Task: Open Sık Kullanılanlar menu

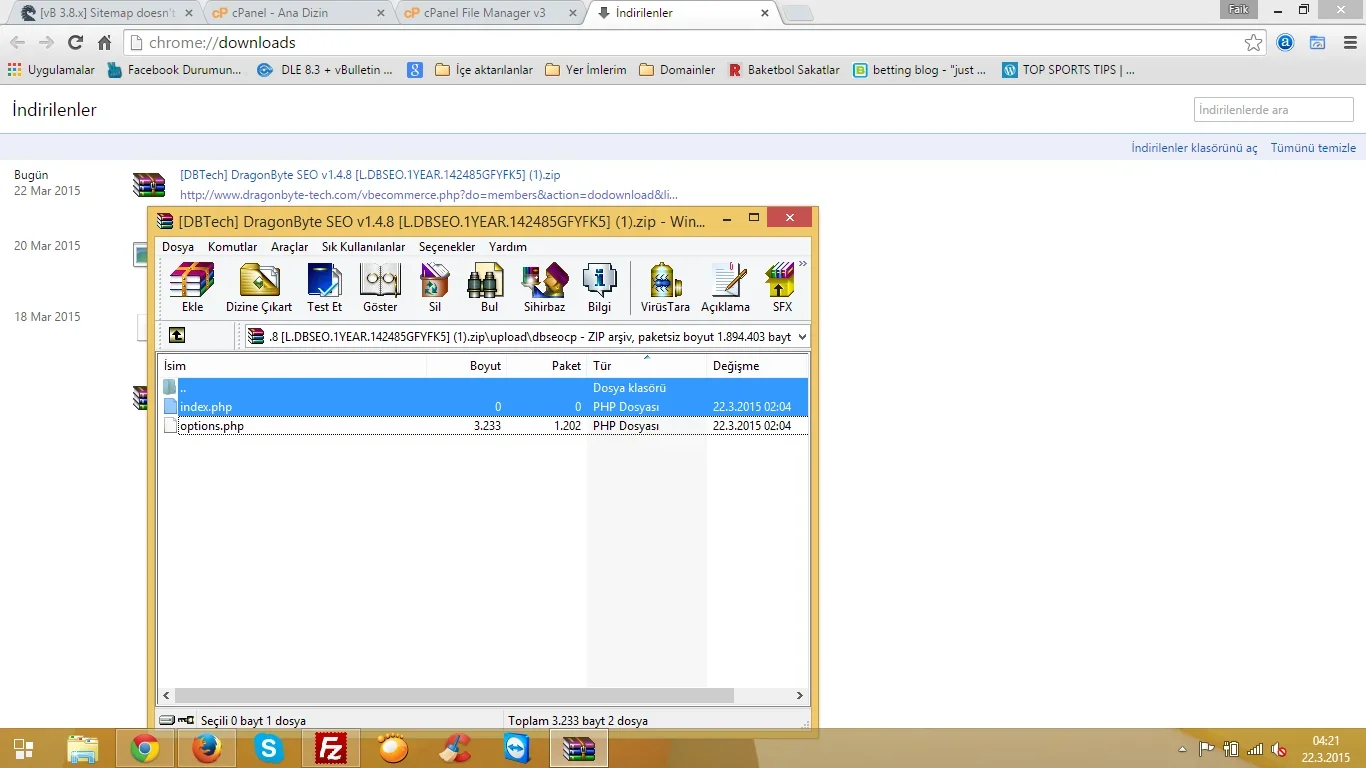Action: click(x=363, y=247)
